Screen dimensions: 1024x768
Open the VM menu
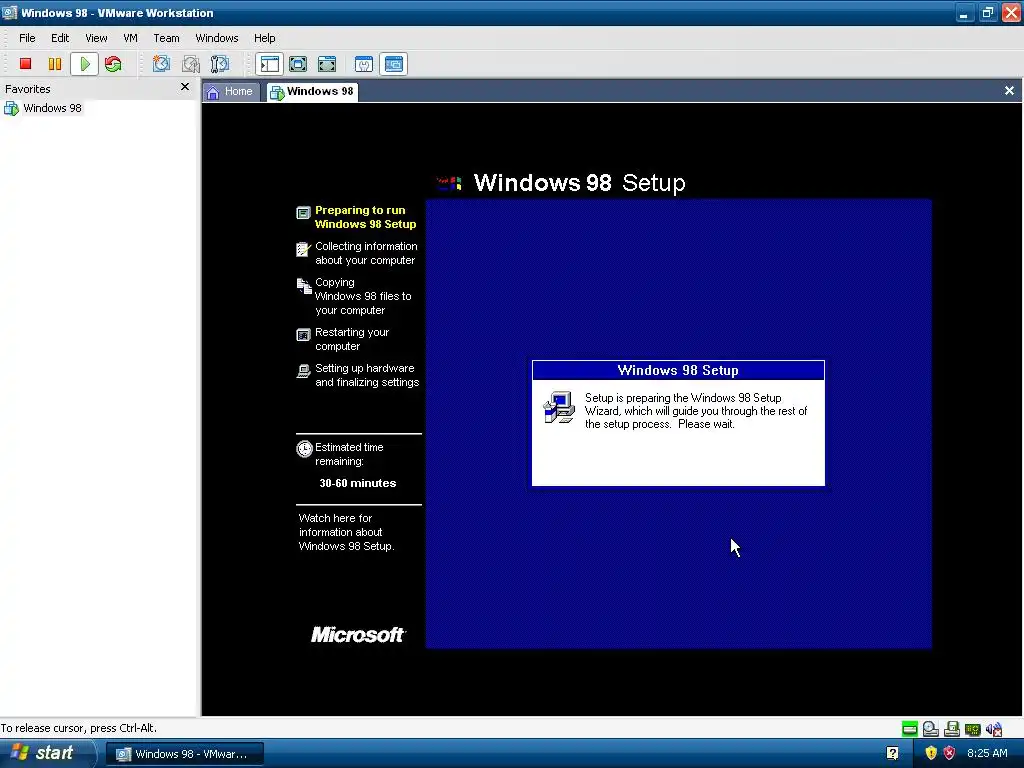pos(131,38)
